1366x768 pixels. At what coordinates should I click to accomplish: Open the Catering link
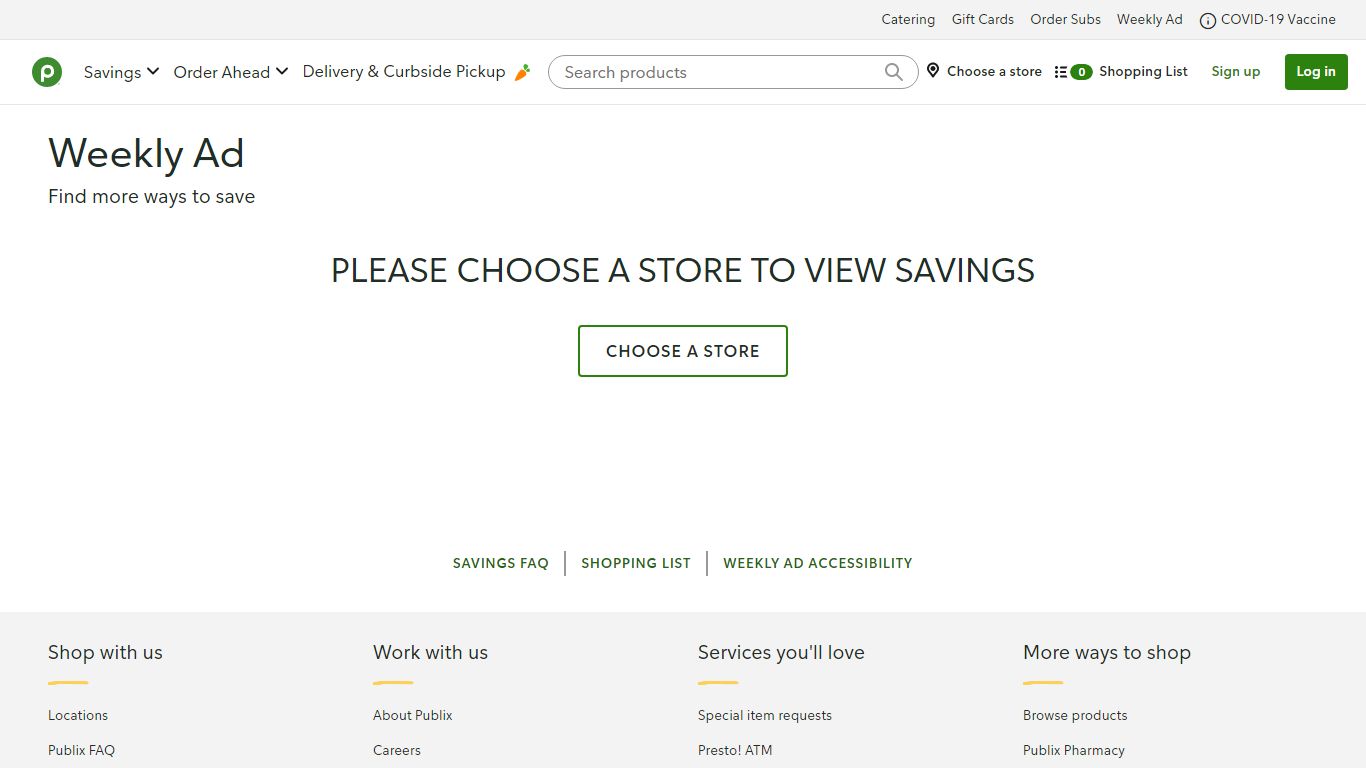(908, 19)
